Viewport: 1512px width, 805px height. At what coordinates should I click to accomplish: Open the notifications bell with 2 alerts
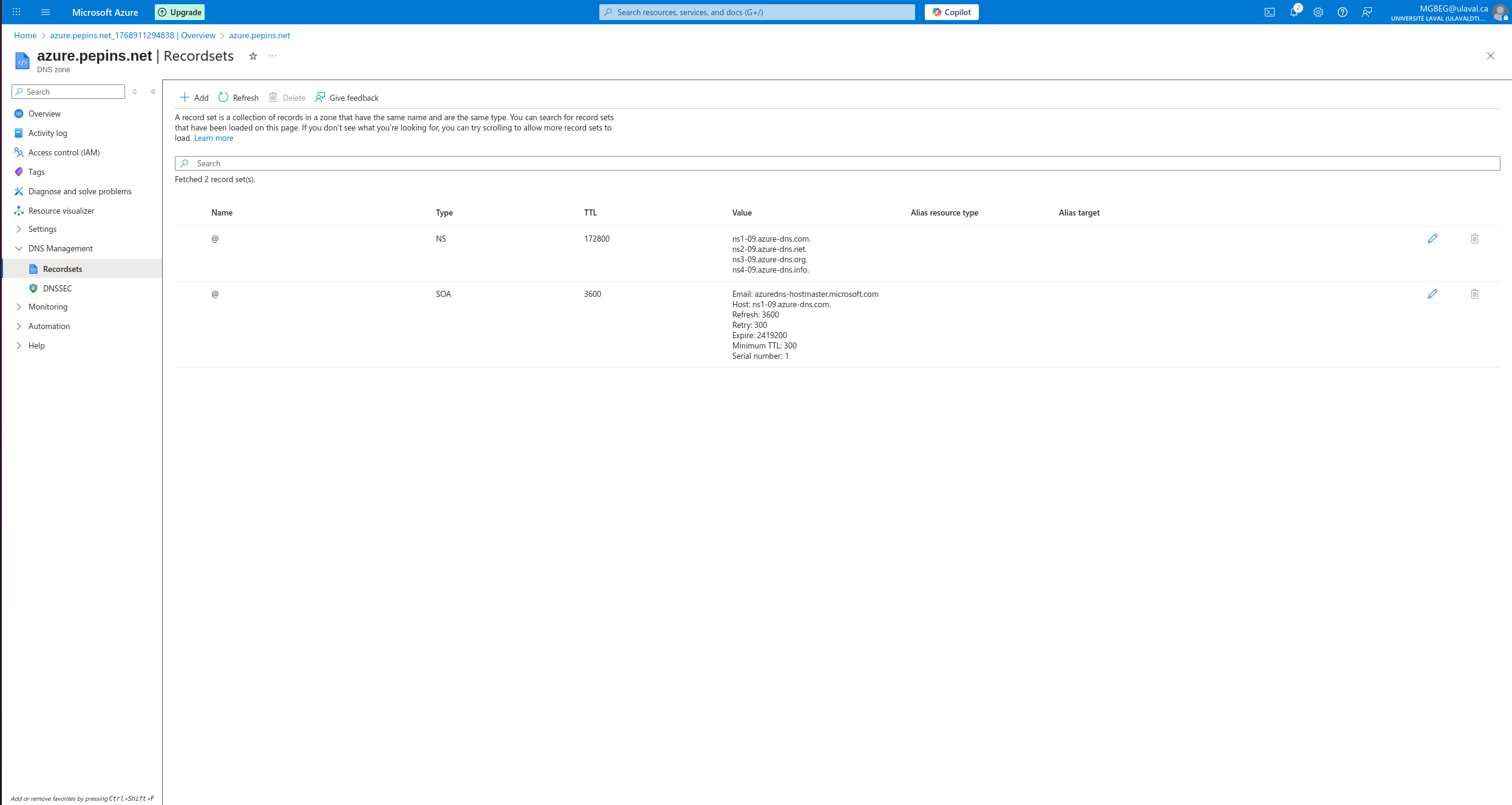pyautogui.click(x=1295, y=12)
